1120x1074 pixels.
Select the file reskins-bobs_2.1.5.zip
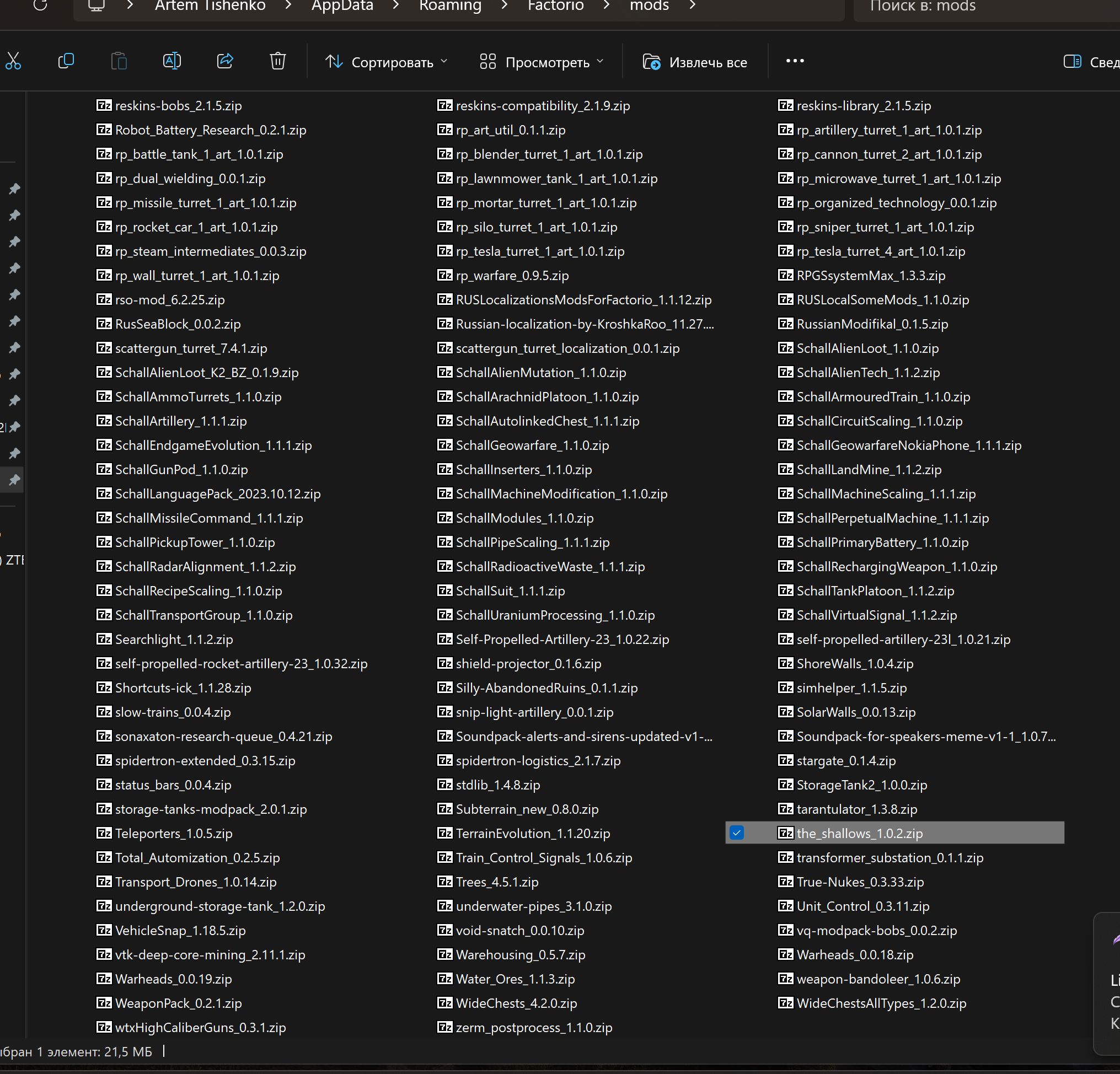tap(178, 105)
